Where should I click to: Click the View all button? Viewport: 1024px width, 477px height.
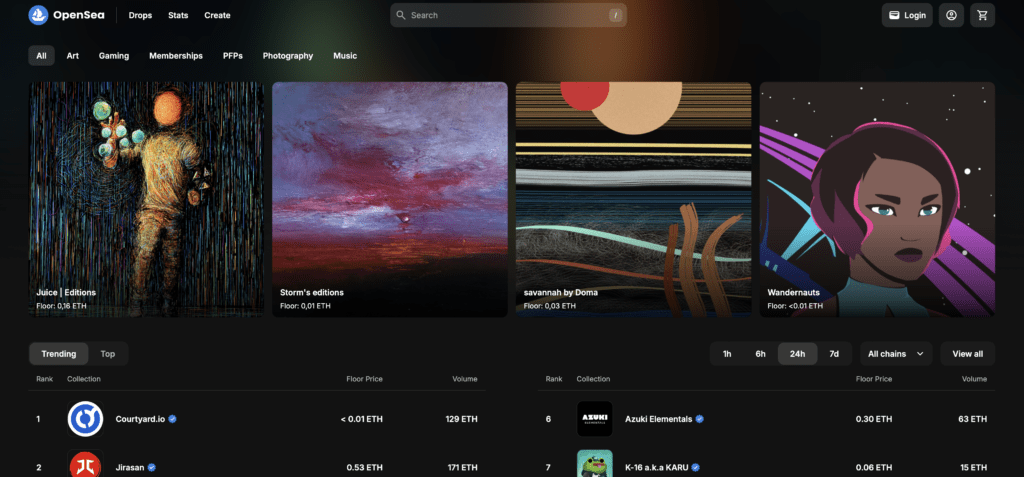click(967, 354)
